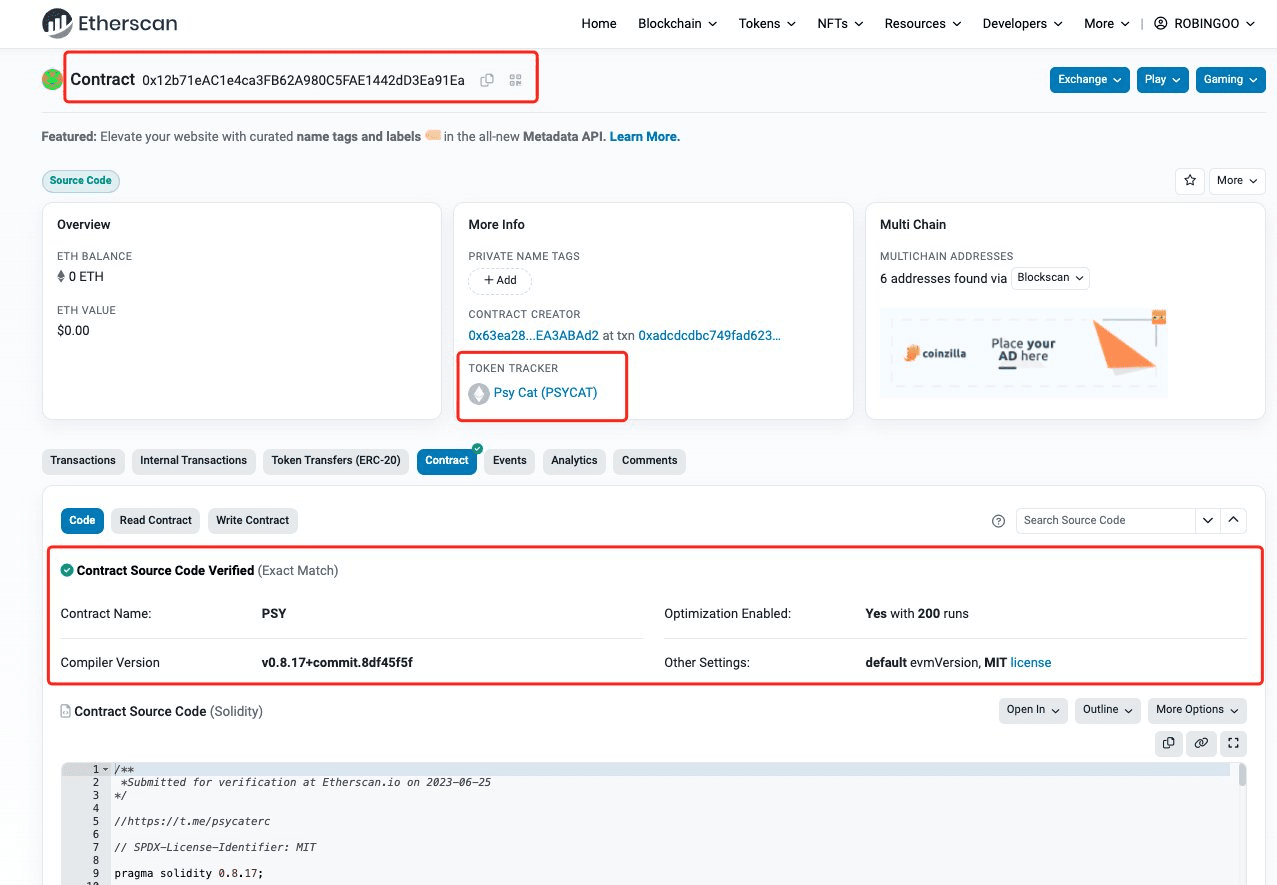Expand the More Options dropdown

[1196, 710]
